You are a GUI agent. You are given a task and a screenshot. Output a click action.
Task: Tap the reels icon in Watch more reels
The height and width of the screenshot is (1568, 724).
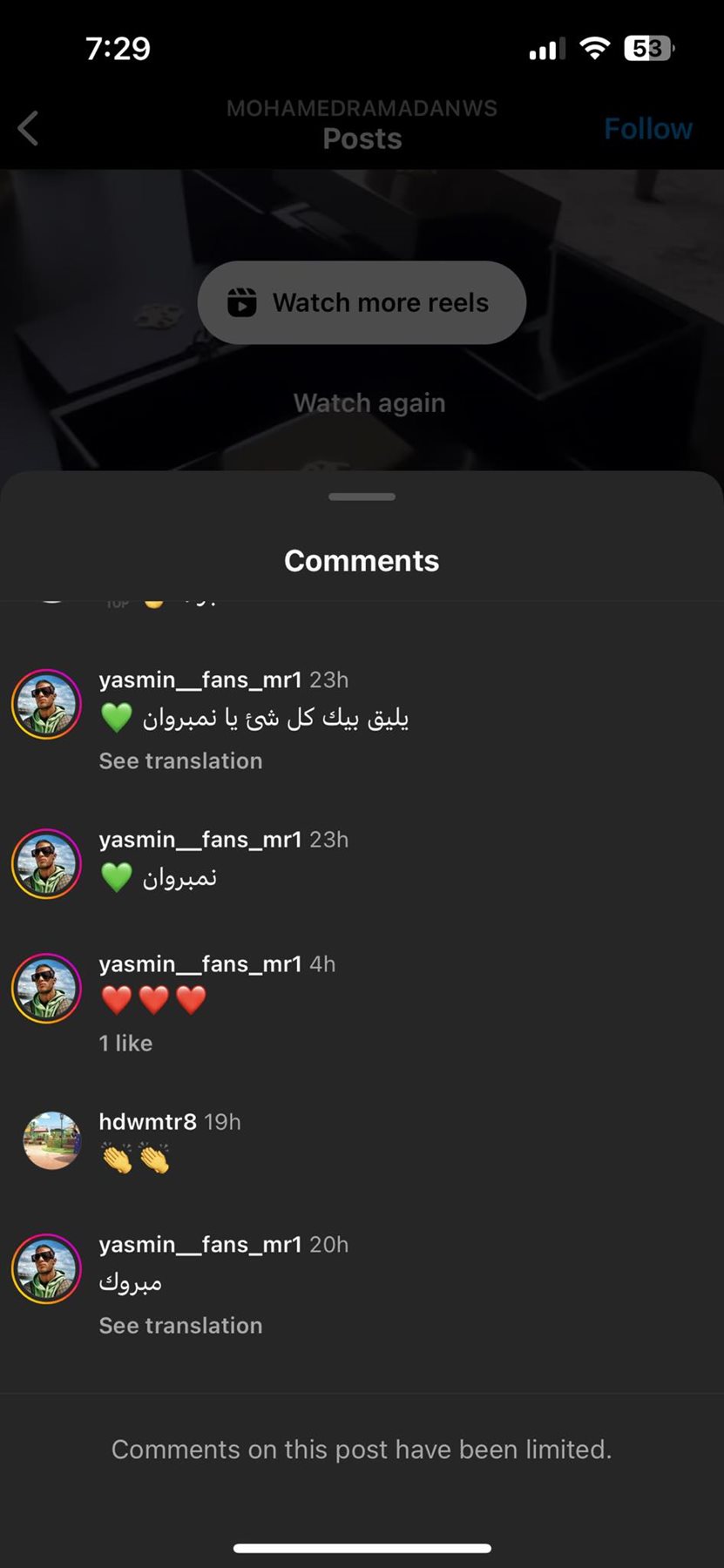[241, 302]
